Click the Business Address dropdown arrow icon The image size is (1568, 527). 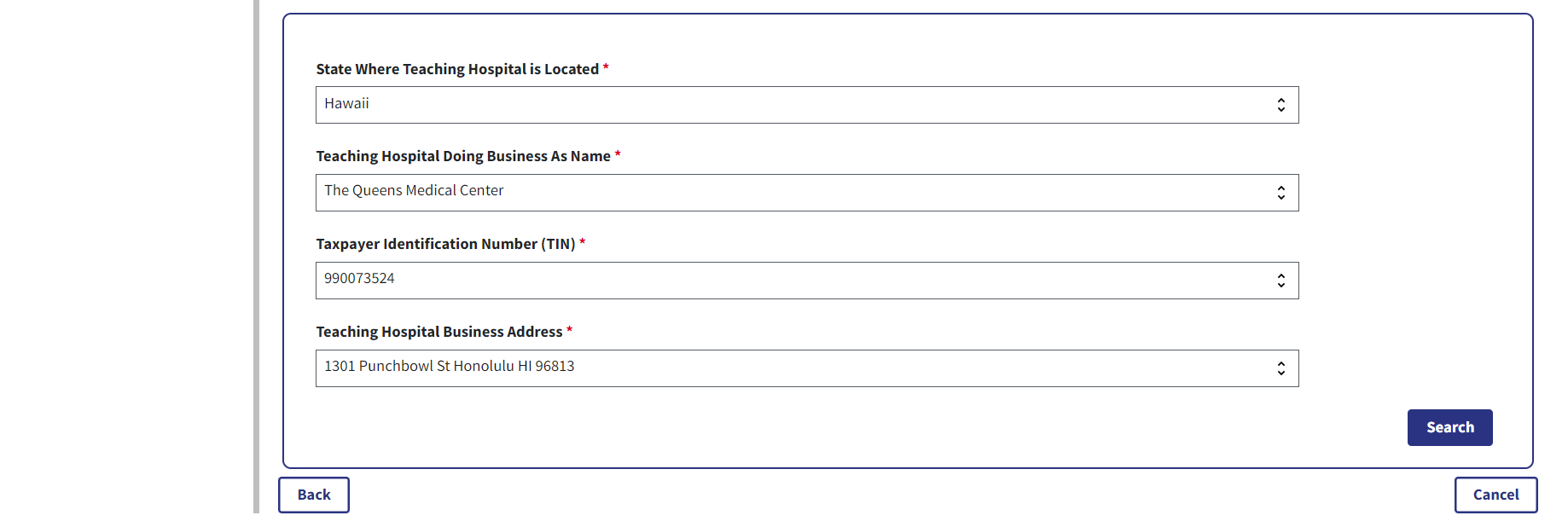click(1281, 368)
